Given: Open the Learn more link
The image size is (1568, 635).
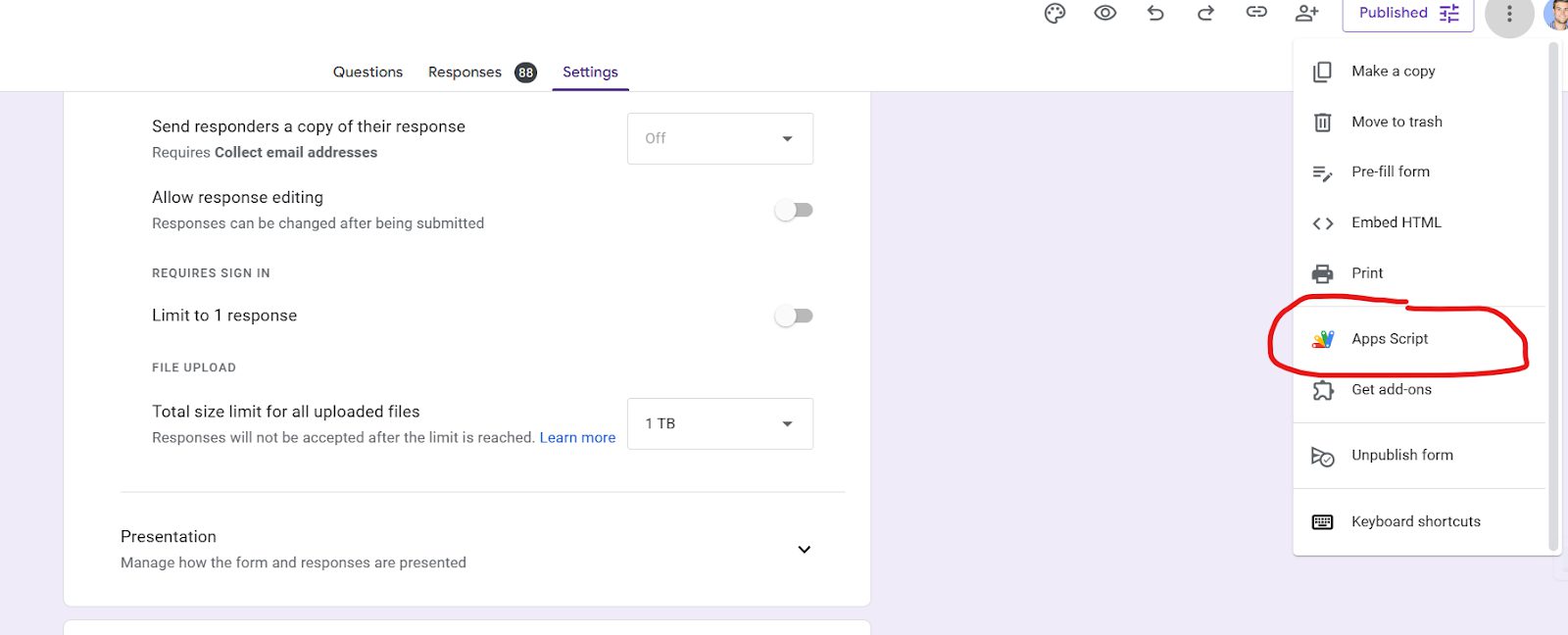Looking at the screenshot, I should 577,438.
